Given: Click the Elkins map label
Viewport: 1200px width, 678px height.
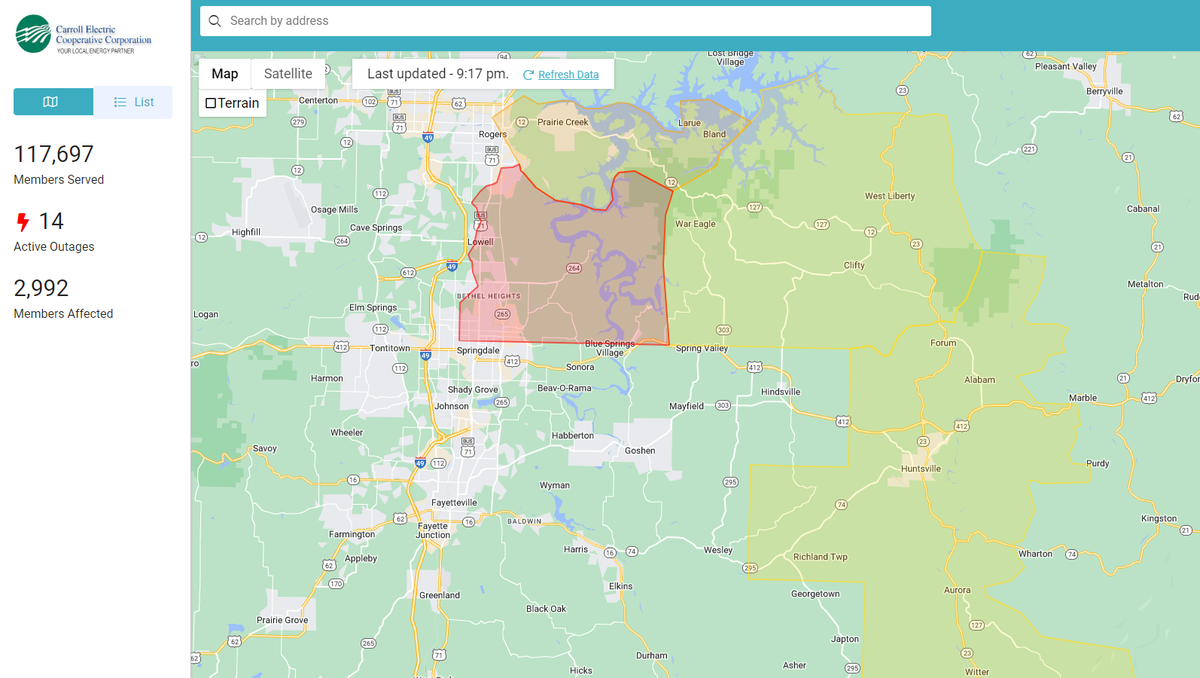Looking at the screenshot, I should pos(621,586).
